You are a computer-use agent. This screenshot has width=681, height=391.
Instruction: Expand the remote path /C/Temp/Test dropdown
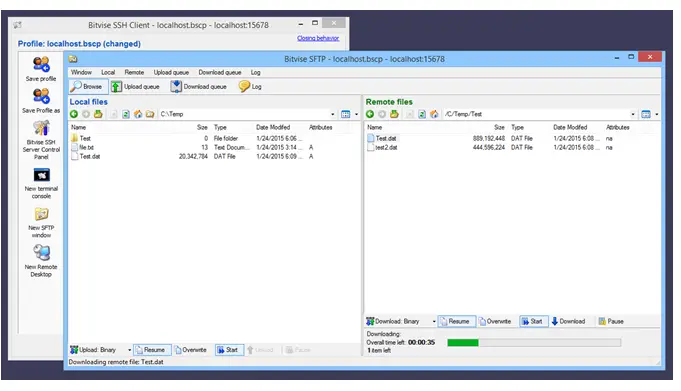633,114
